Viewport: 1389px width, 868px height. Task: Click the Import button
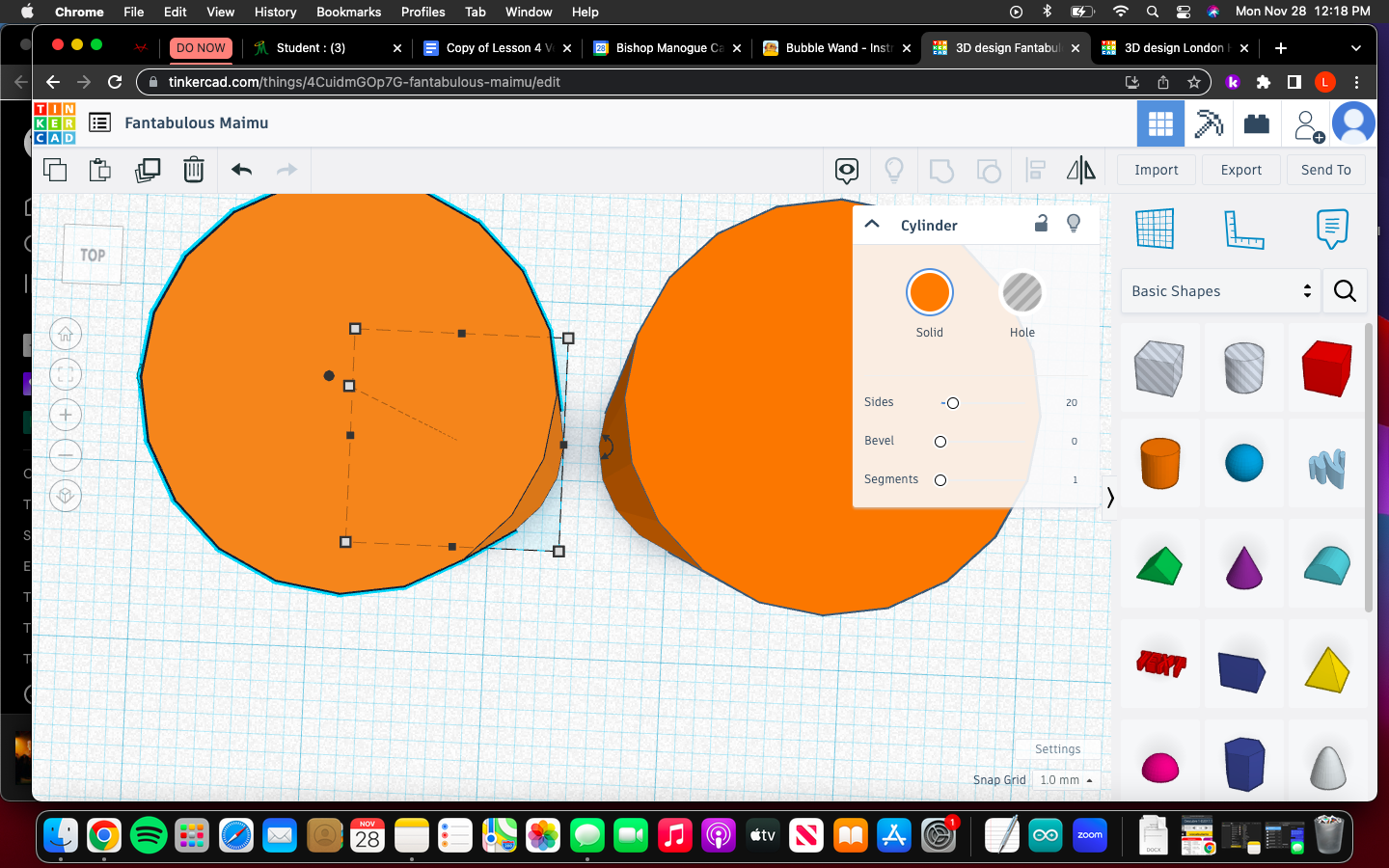[x=1157, y=170]
